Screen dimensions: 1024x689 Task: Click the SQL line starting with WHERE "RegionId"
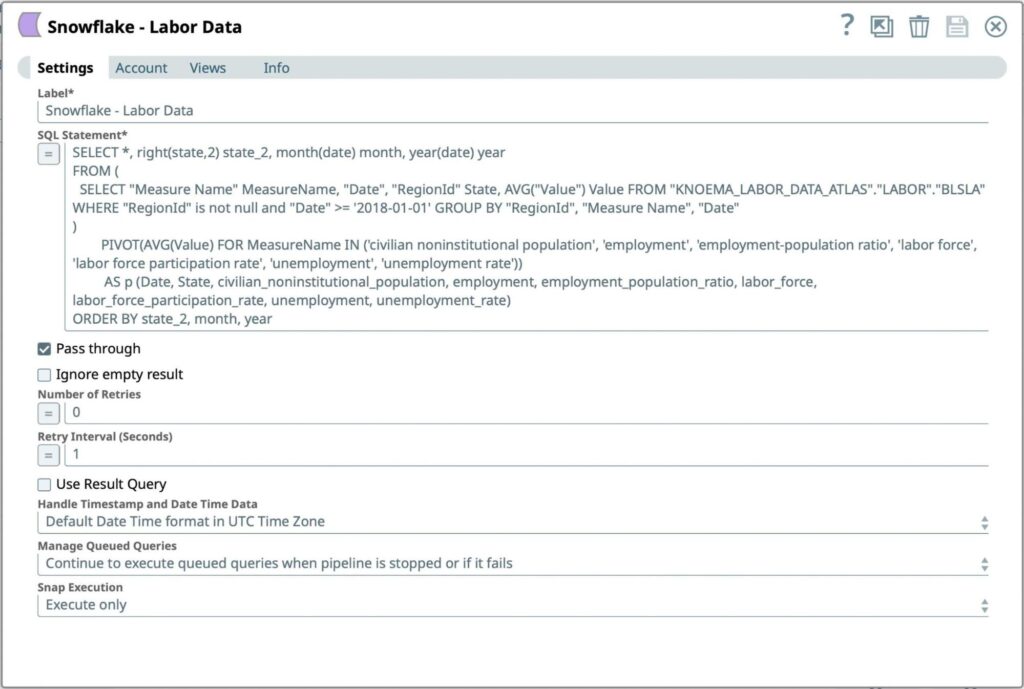[406, 208]
